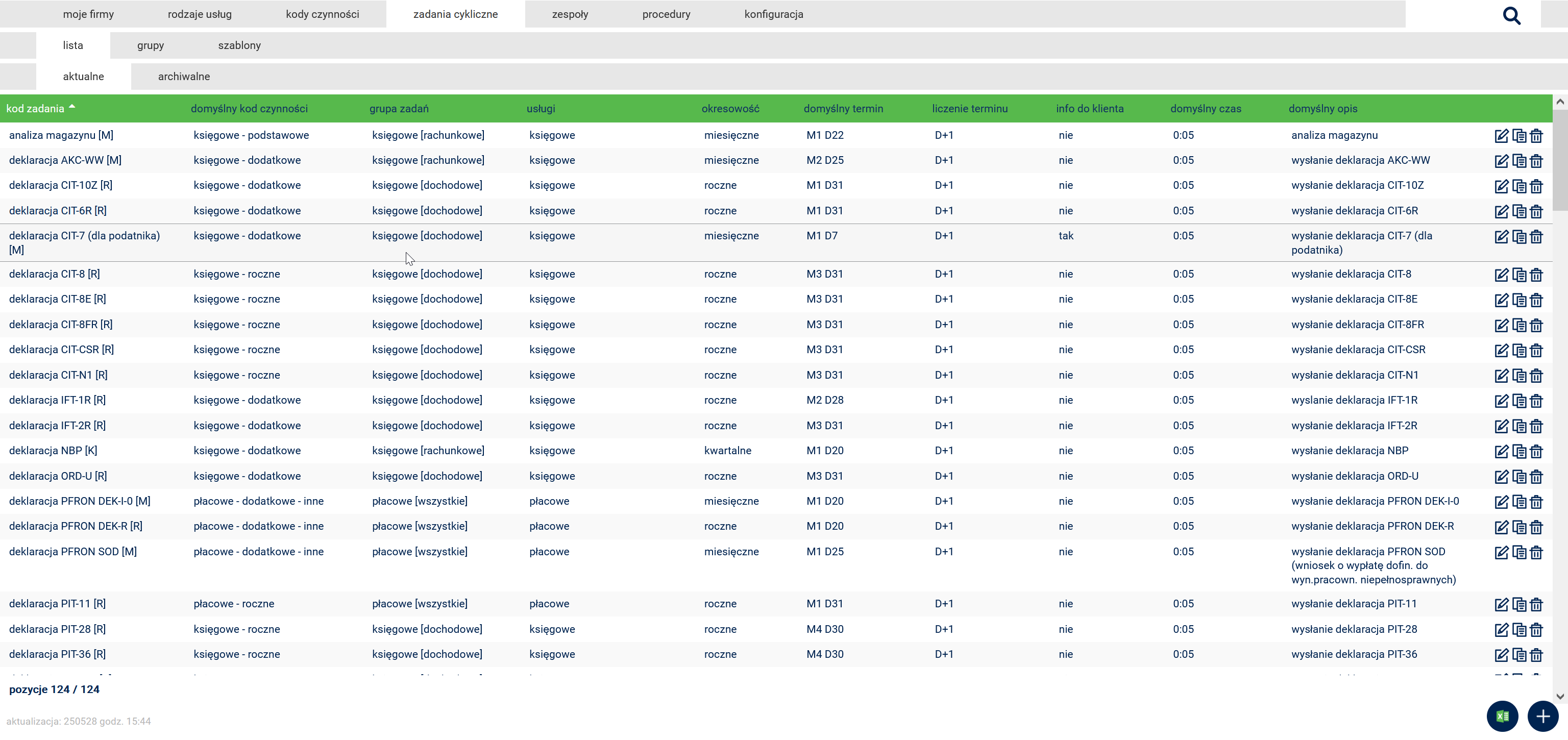Switch to rodzaje usług tab
Image resolution: width=1568 pixels, height=740 pixels.
tap(200, 14)
